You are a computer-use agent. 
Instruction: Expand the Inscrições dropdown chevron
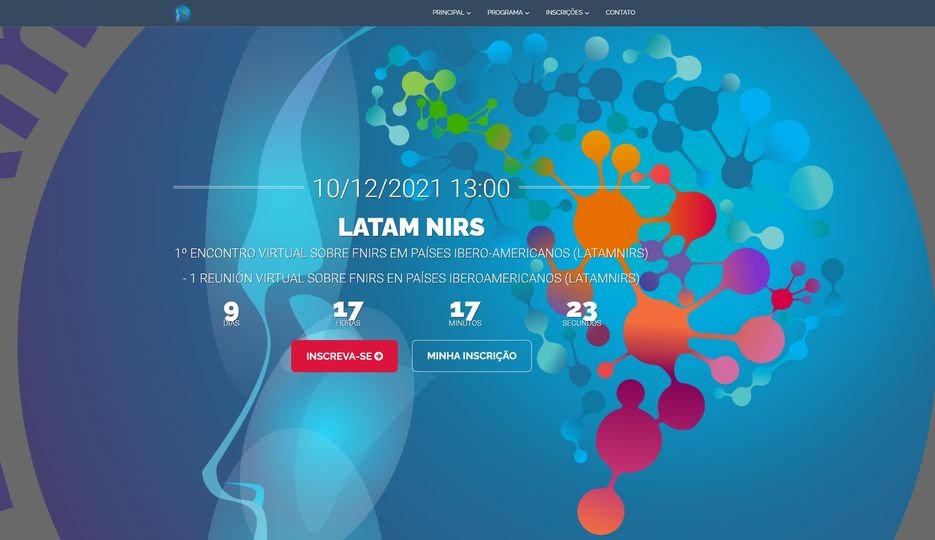click(x=587, y=13)
